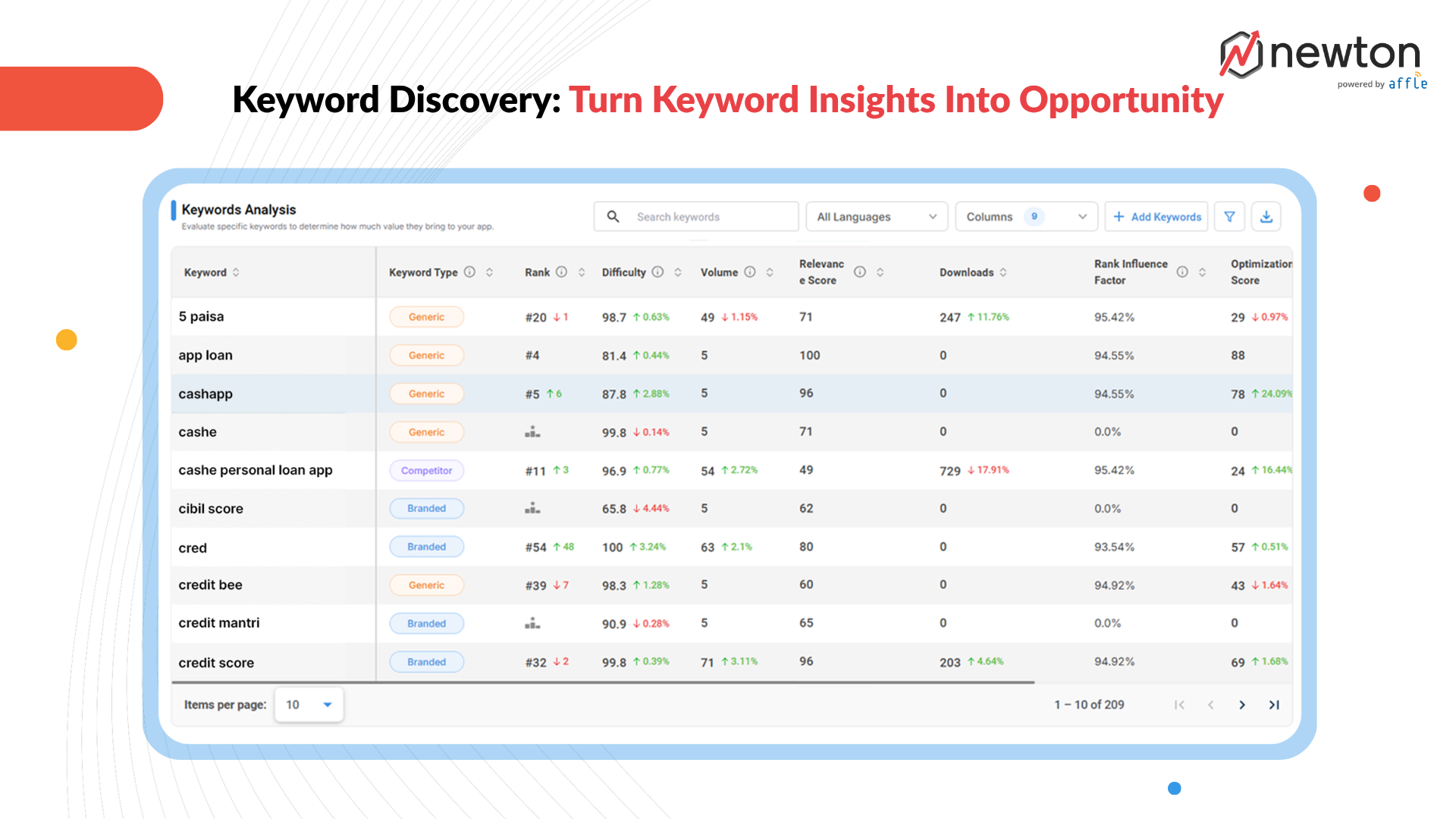This screenshot has width=1456, height=819.
Task: Open the filter funnel icon
Action: 1229,217
